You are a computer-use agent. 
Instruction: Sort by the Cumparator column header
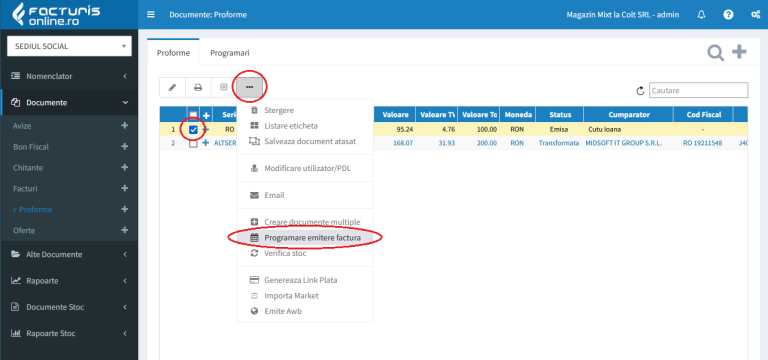[x=629, y=115]
